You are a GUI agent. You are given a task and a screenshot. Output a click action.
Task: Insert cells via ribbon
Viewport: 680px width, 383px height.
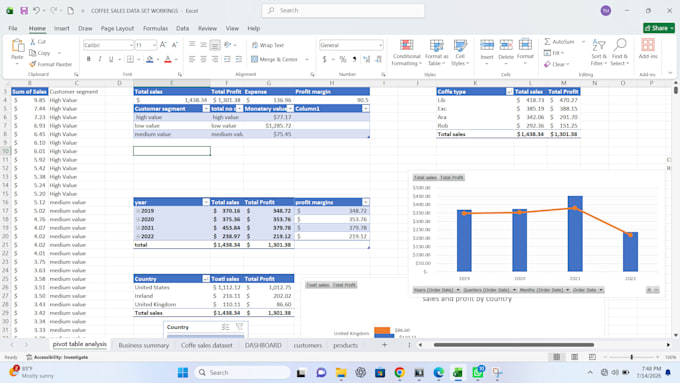[487, 52]
